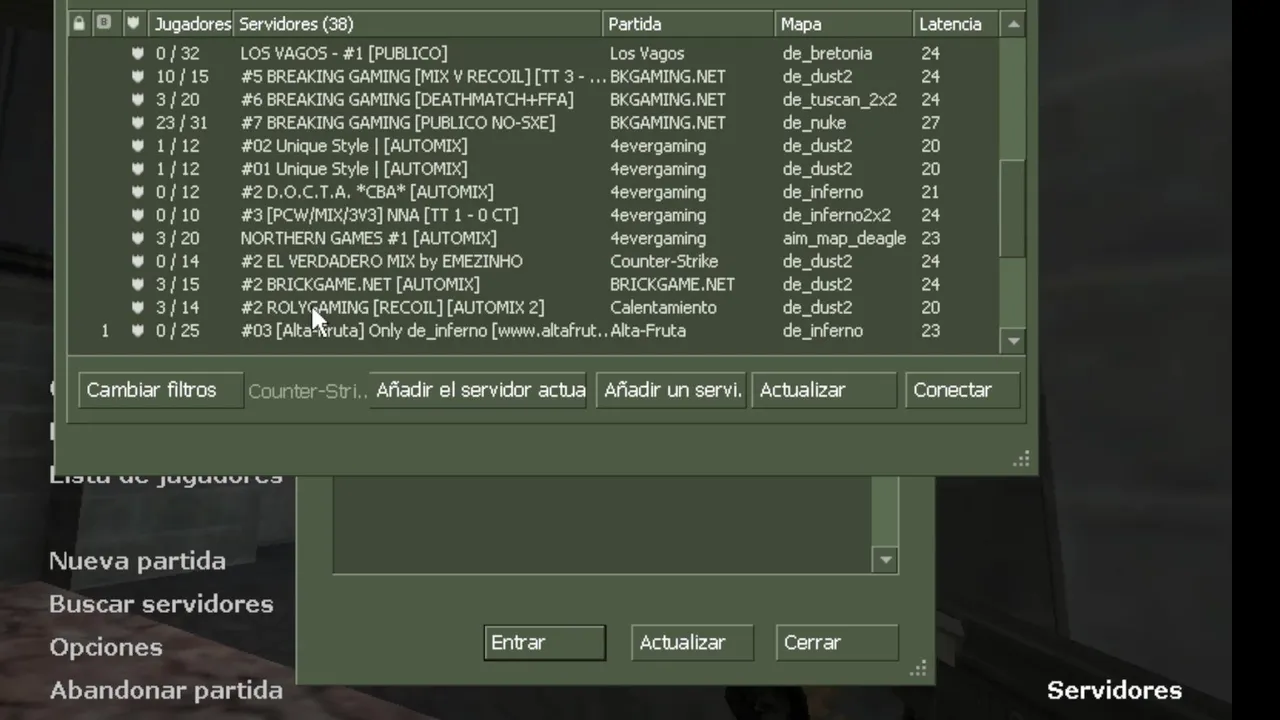Screen dimensions: 1280x720
Task: Open Opciones from main menu
Action: (x=106, y=648)
